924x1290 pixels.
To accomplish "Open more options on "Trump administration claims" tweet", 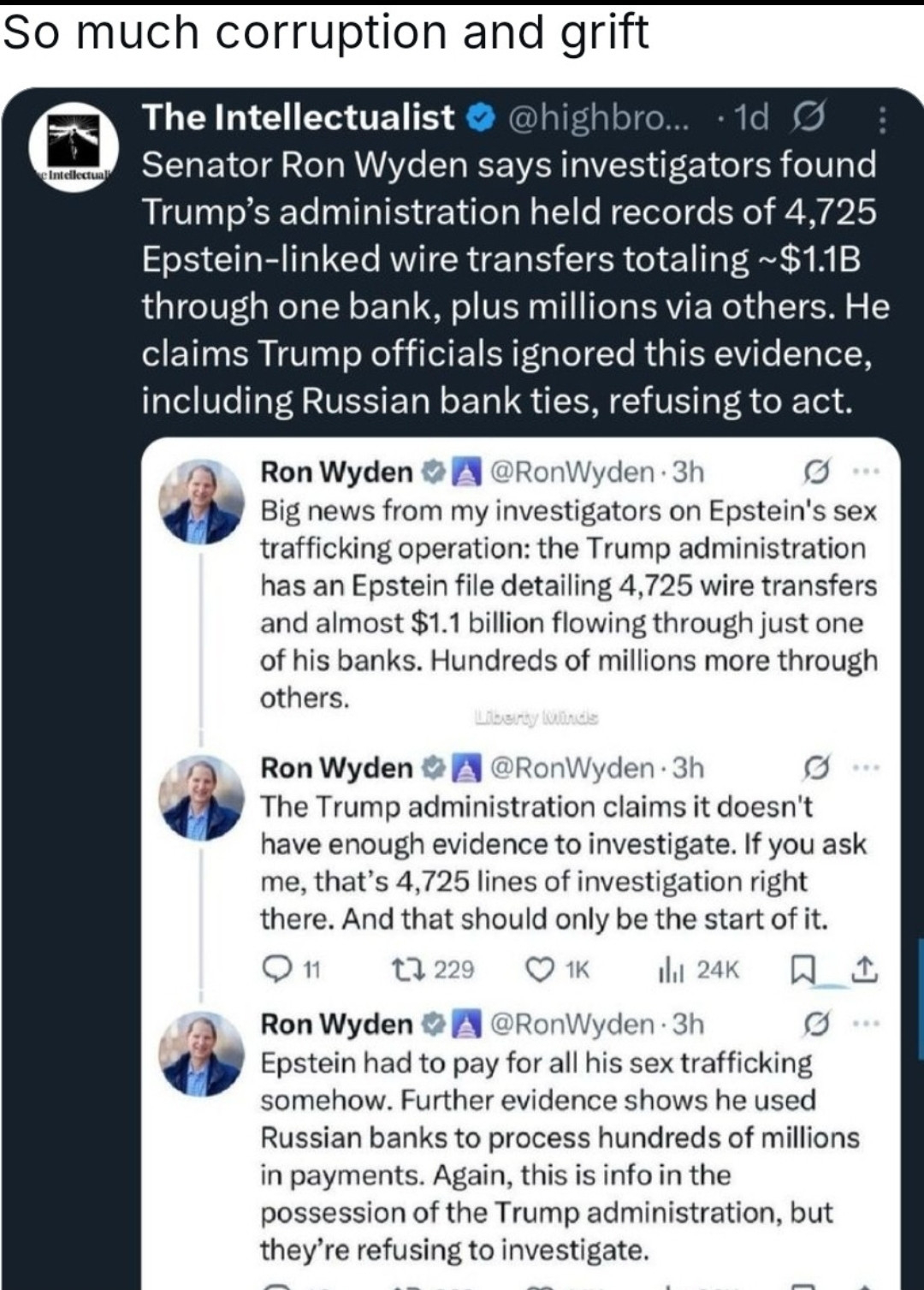I will coord(866,768).
